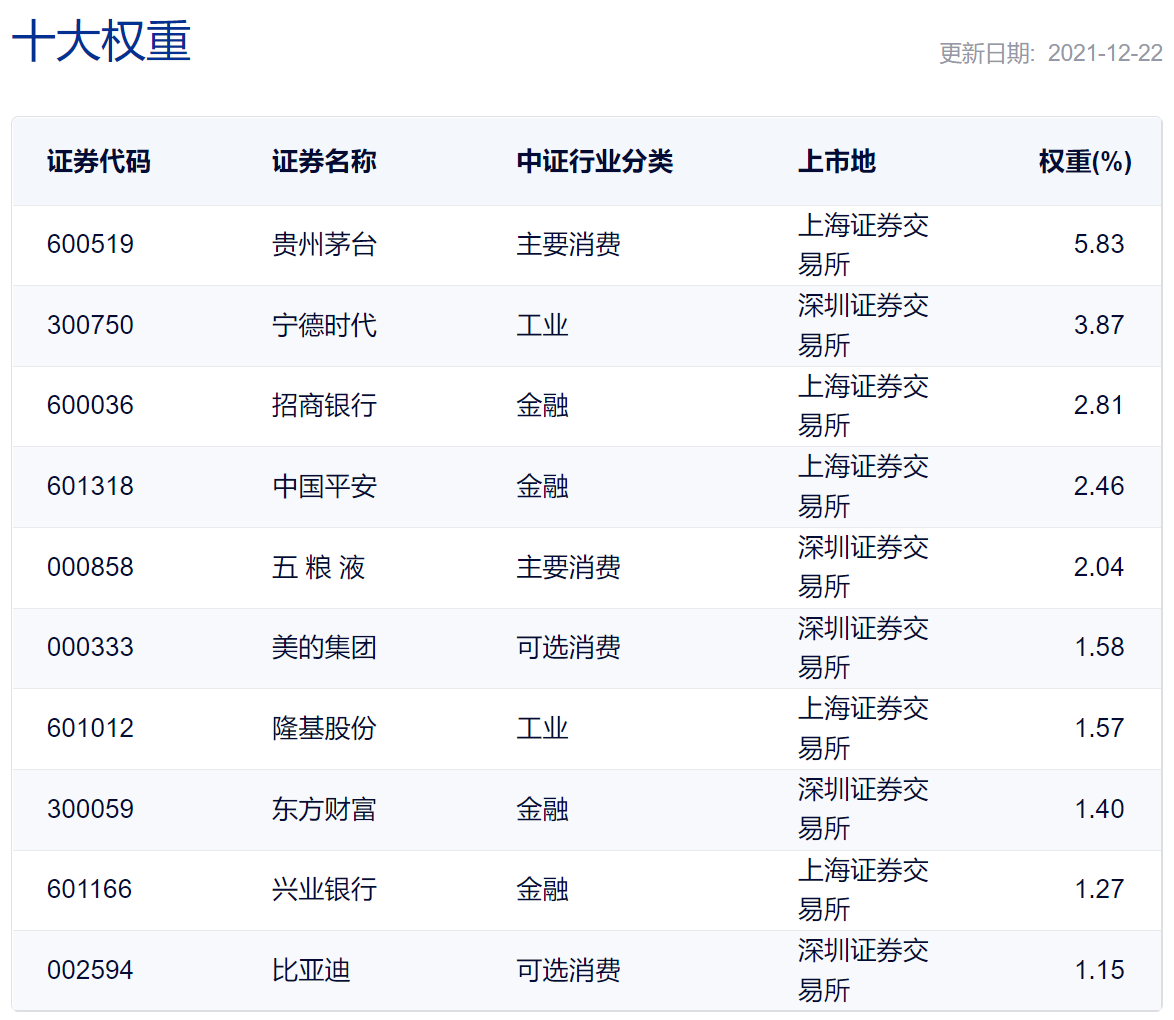Select the 比亚迪 security name
Screen dimensions: 1174x1020
coord(311,970)
